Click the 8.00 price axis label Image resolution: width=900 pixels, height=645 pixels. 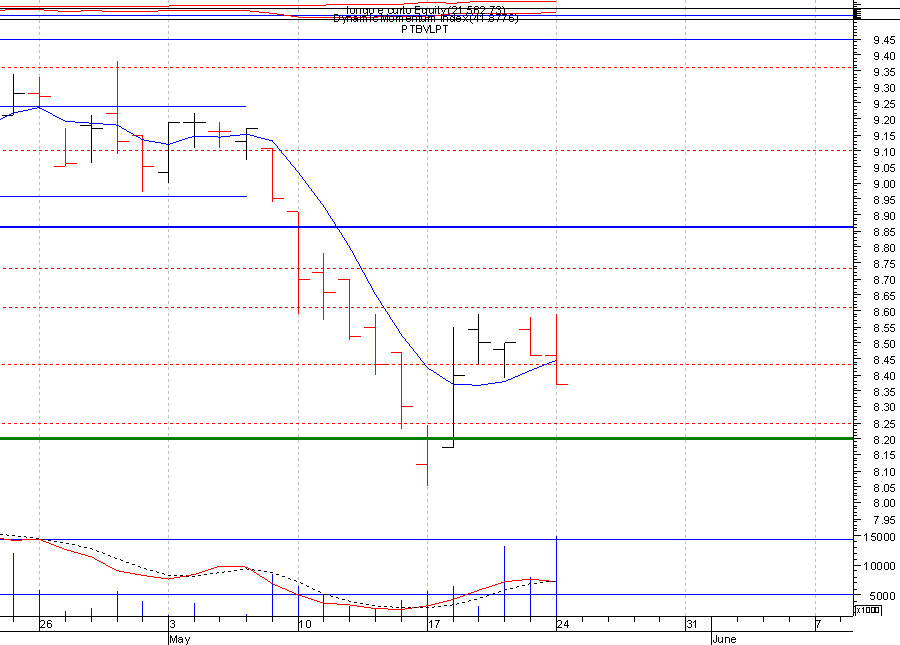pos(884,503)
